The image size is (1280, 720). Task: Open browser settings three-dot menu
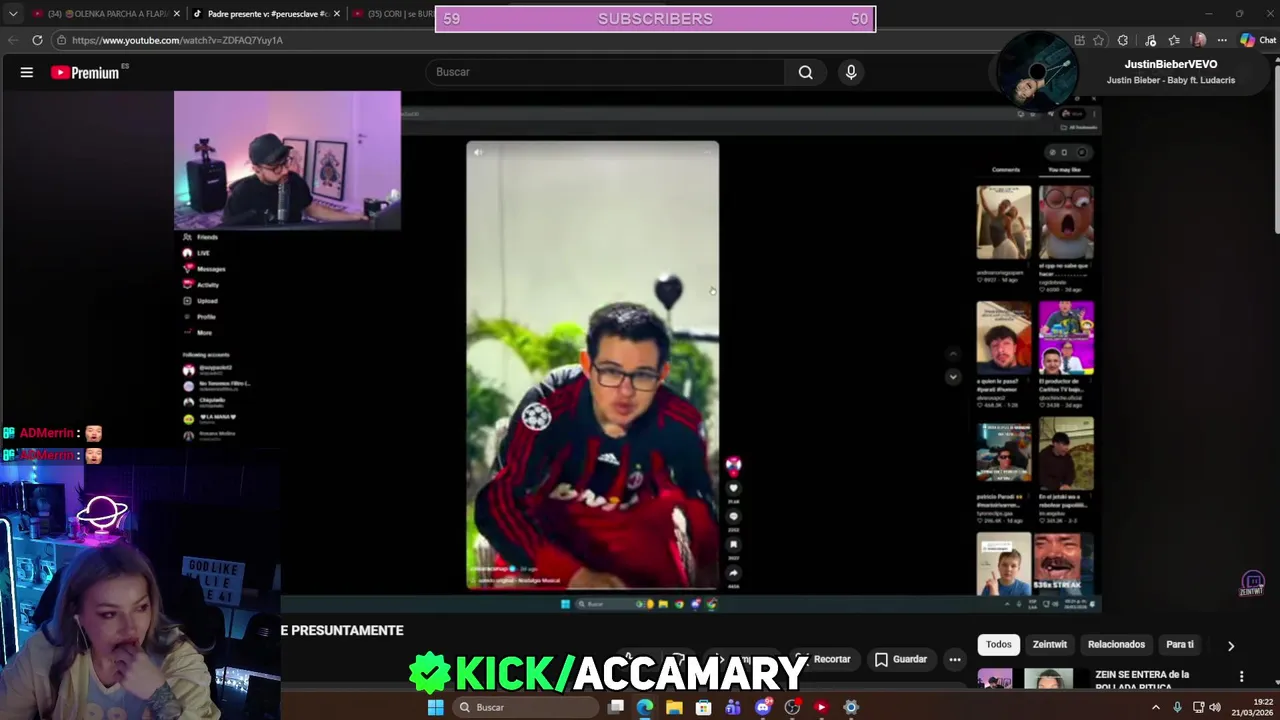[1222, 40]
